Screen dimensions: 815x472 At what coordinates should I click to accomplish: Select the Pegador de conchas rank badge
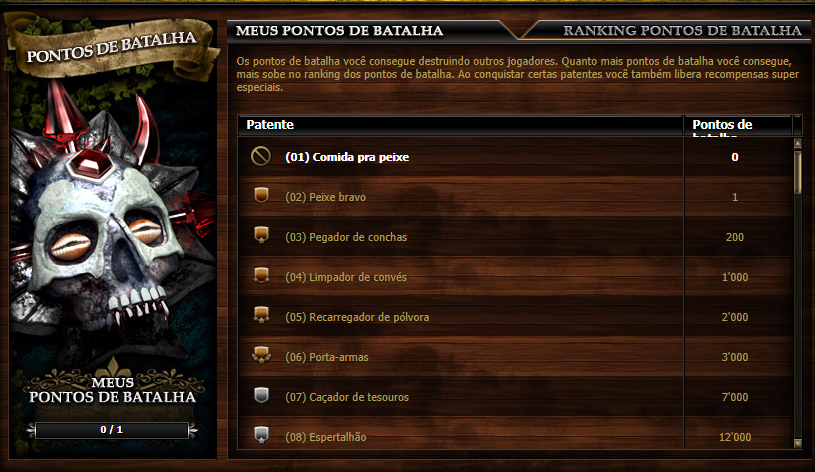coord(261,235)
